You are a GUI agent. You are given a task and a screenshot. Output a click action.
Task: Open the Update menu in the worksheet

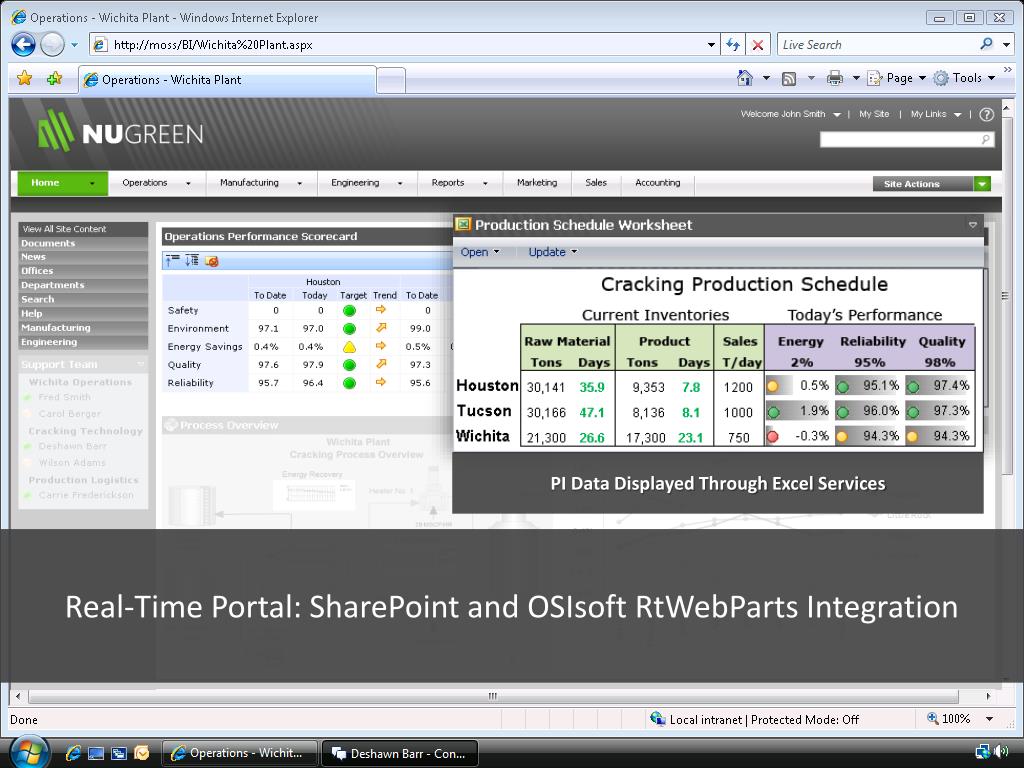click(x=552, y=252)
